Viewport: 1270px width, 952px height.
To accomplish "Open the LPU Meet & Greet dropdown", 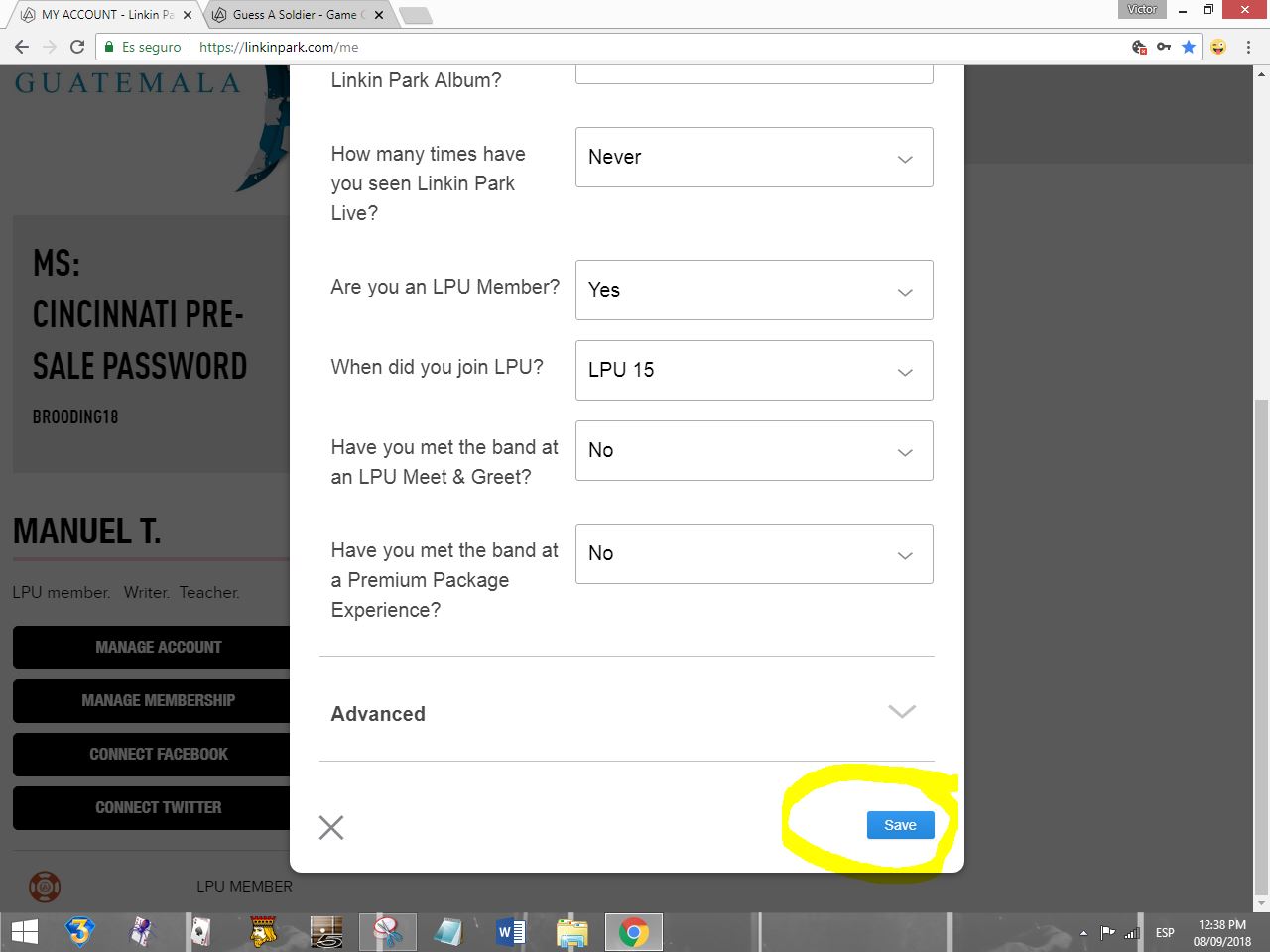I will pyautogui.click(x=754, y=450).
